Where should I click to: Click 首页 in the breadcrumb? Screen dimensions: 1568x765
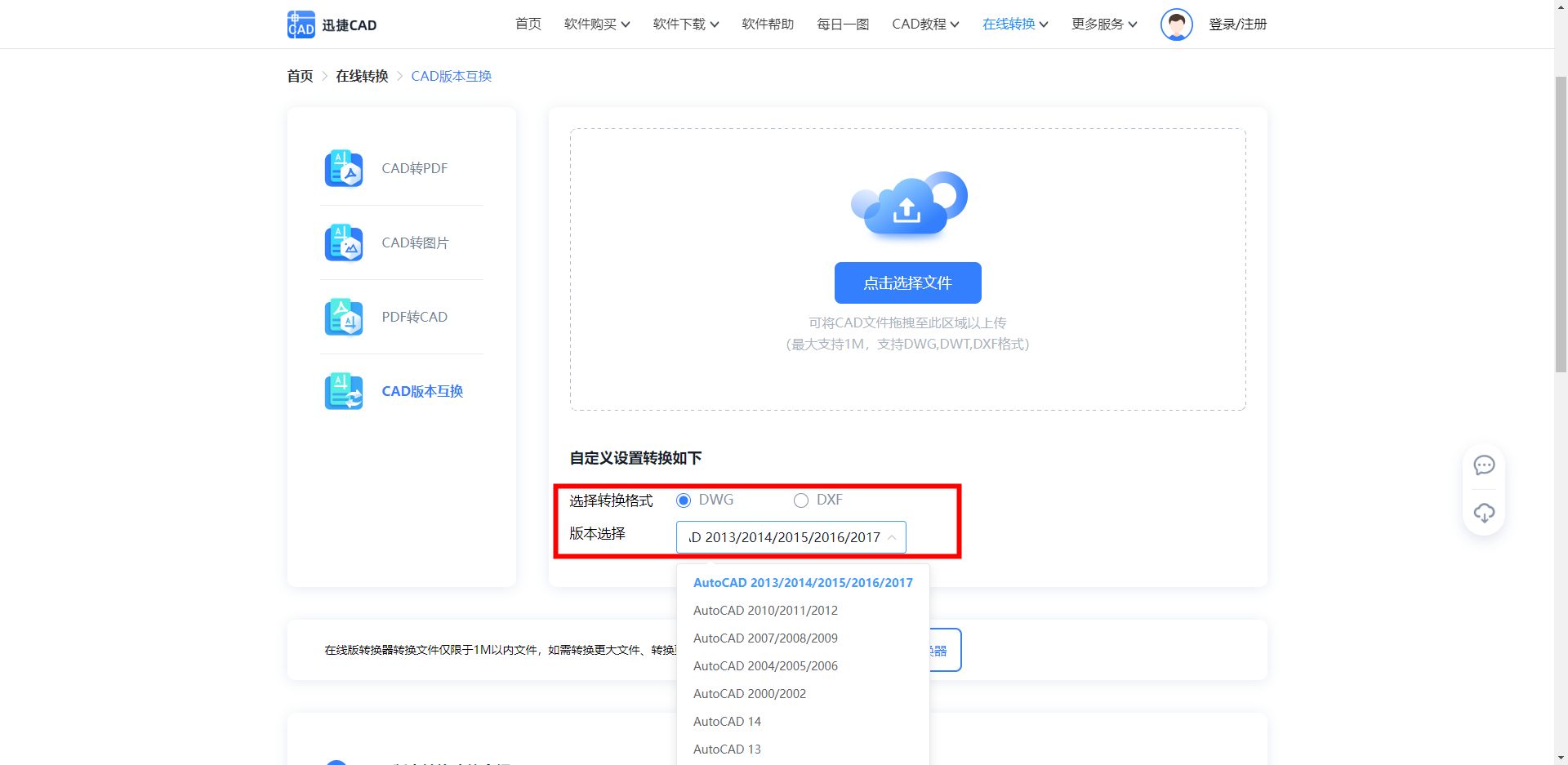pyautogui.click(x=300, y=76)
